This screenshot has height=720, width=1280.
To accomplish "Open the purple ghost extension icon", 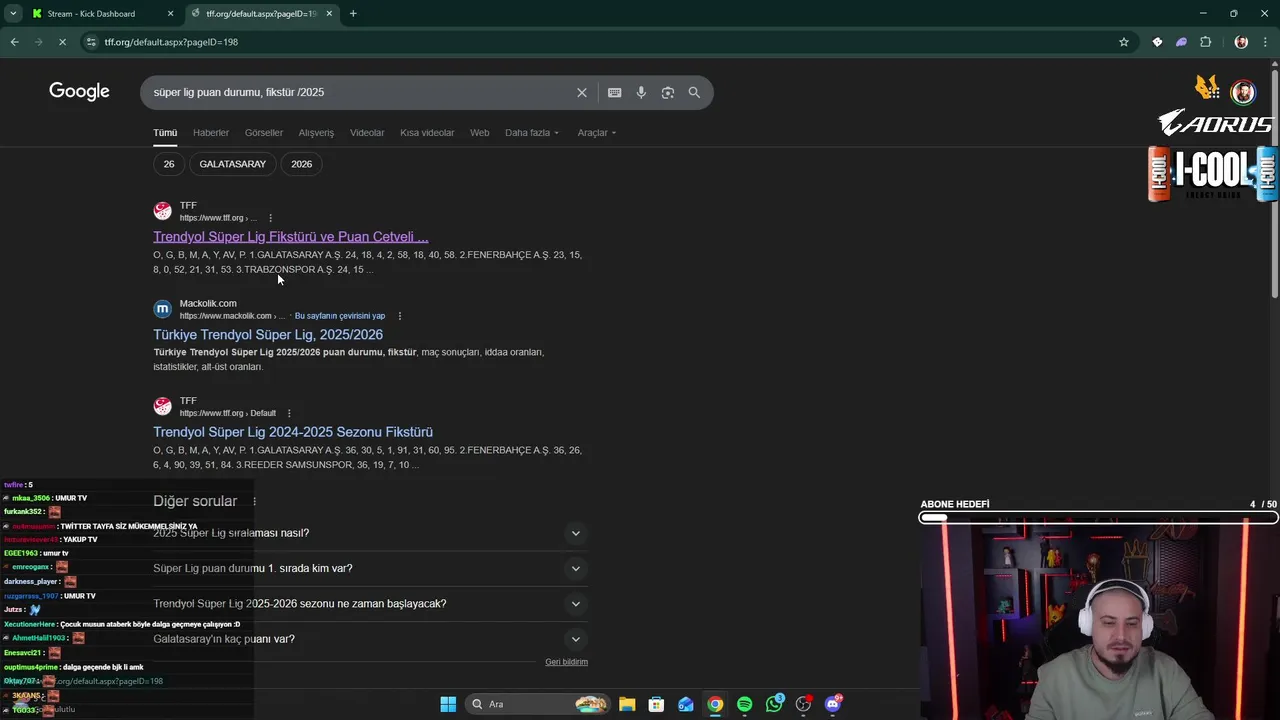I will 1181,42.
